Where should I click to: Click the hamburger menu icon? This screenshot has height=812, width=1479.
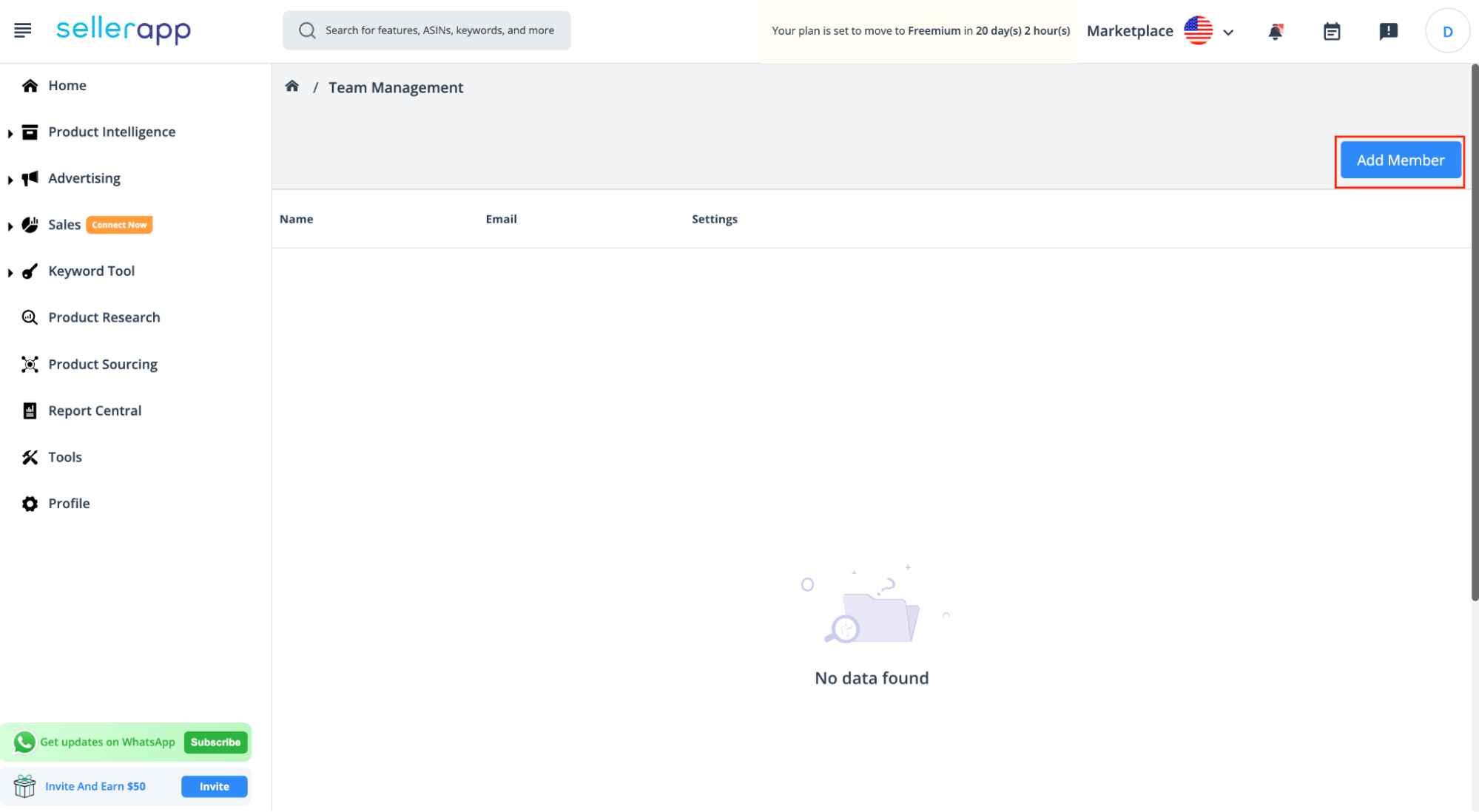coord(22,30)
